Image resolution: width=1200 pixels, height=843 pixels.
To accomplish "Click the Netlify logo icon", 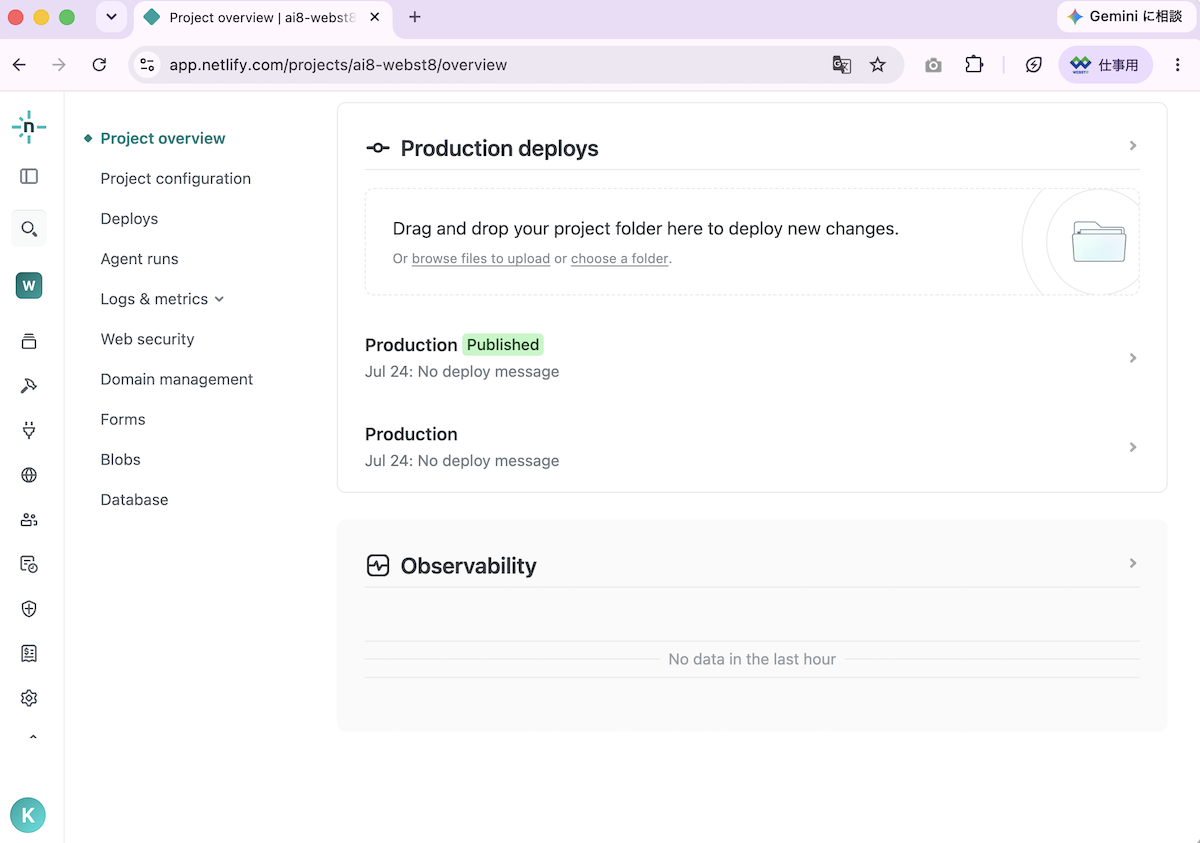I will click(x=29, y=126).
